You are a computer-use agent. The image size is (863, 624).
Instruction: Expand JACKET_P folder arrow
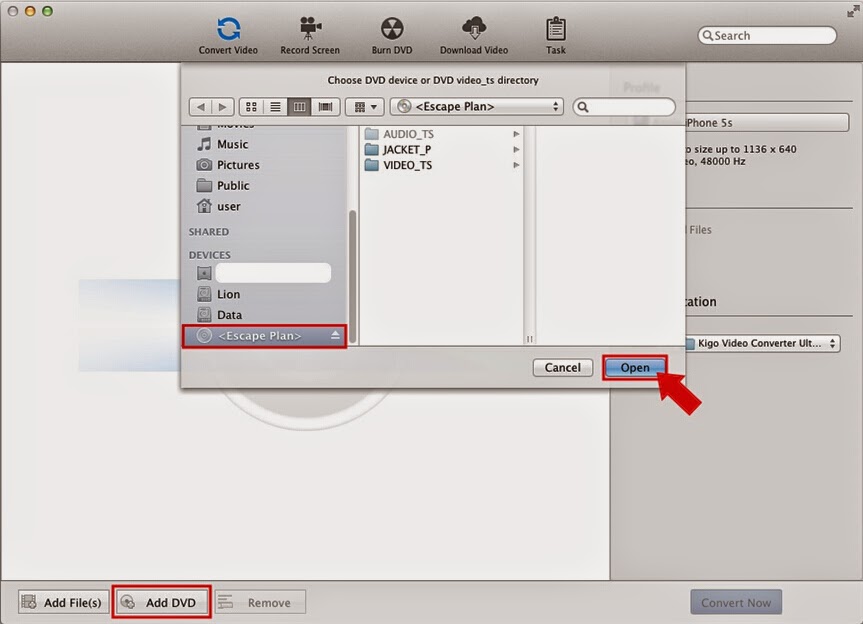(x=516, y=150)
